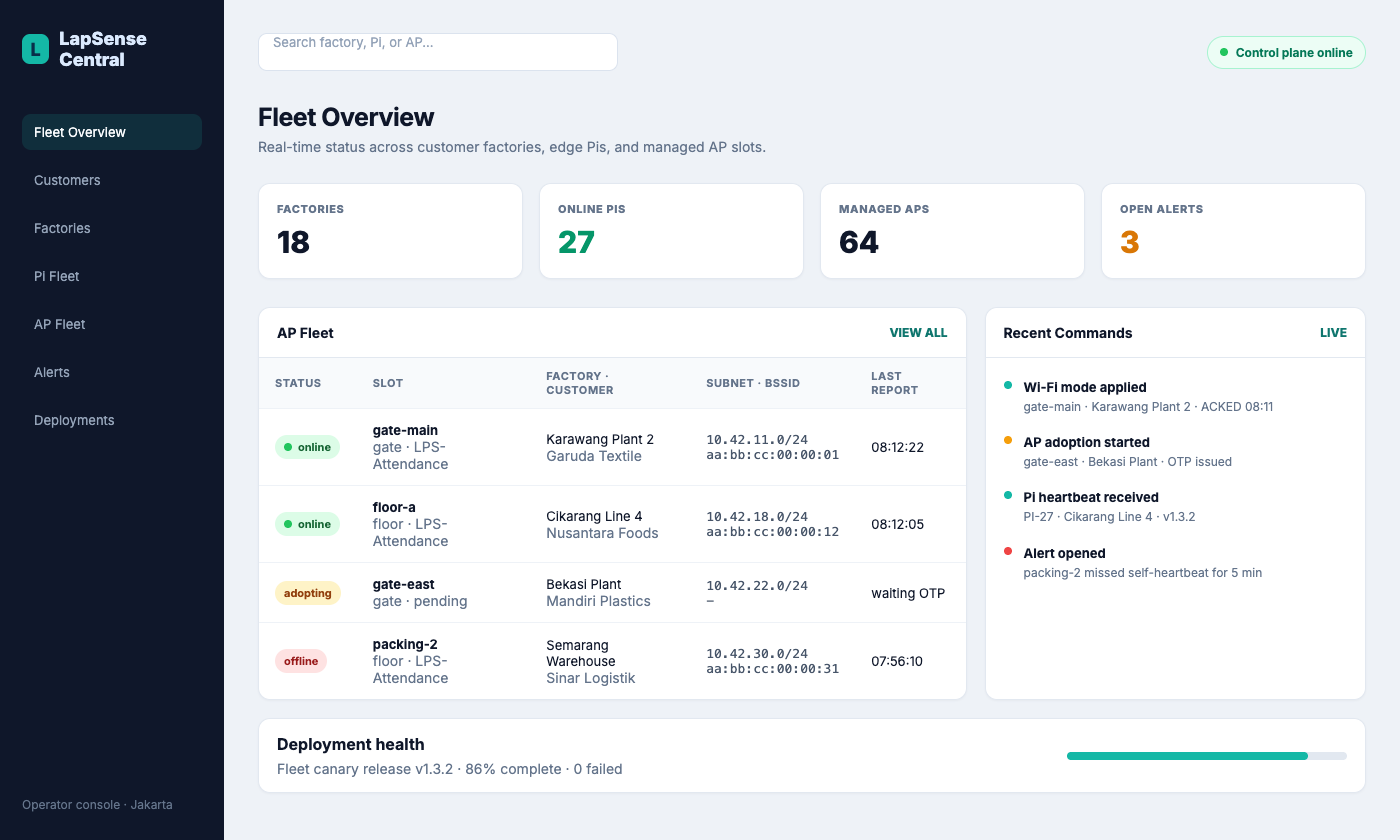Select the gate-main slot name
Viewport: 1400px width, 840px height.
tap(405, 431)
